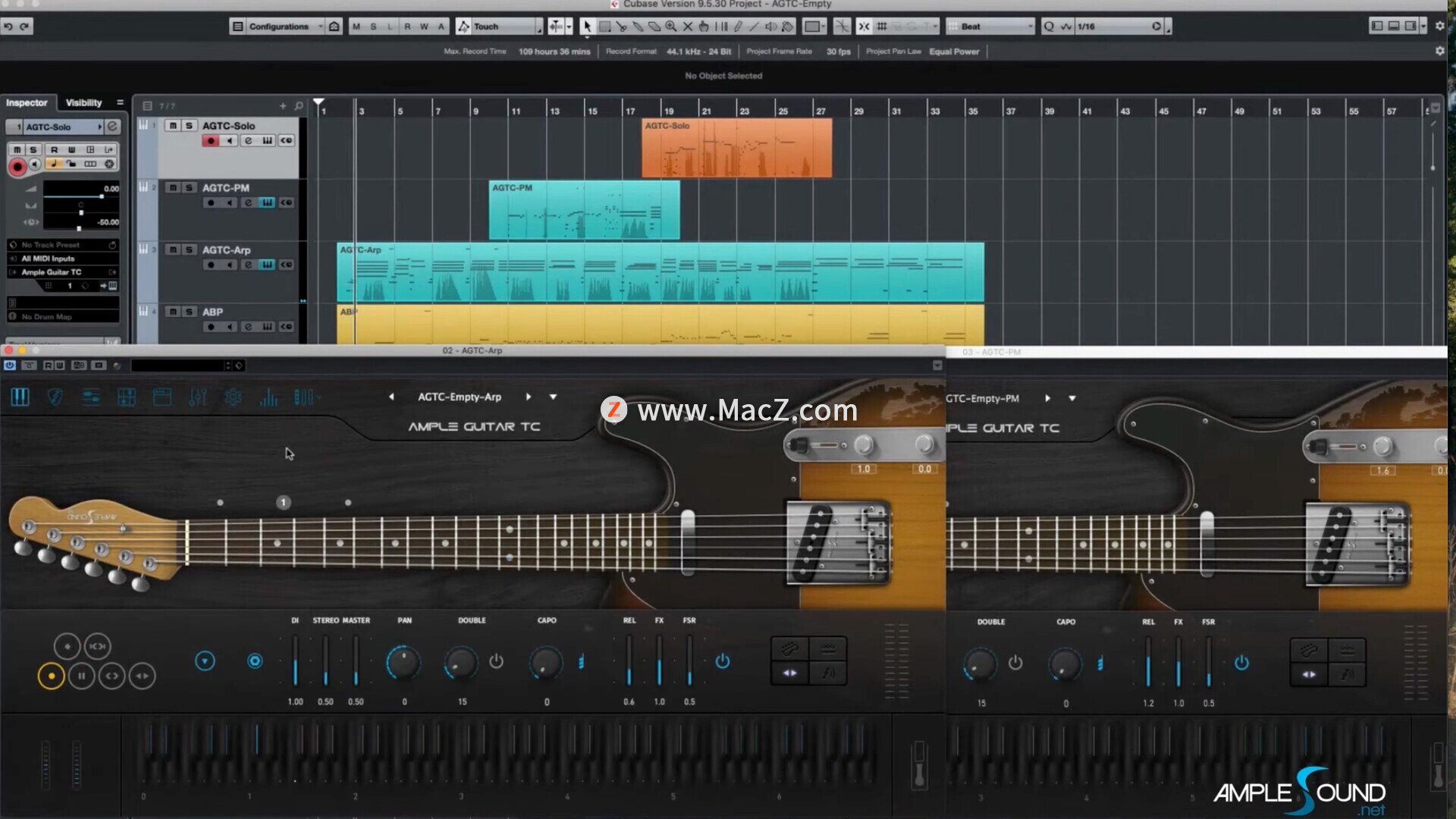Open Mixer faders panel in Ample Guitar Arp
The width and height of the screenshot is (1456, 819).
tap(198, 397)
